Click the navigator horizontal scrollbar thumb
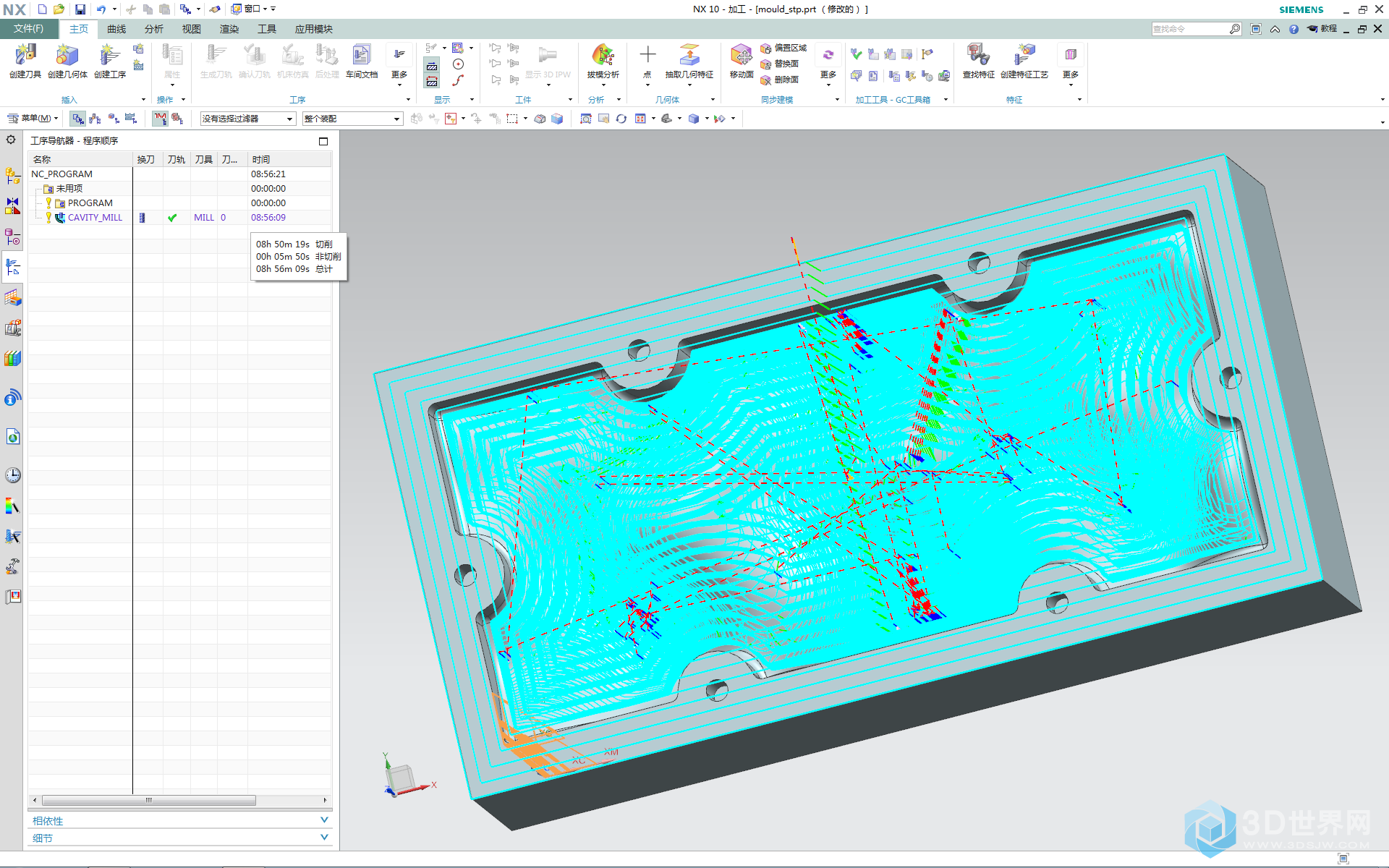This screenshot has height=868, width=1389. pyautogui.click(x=149, y=800)
